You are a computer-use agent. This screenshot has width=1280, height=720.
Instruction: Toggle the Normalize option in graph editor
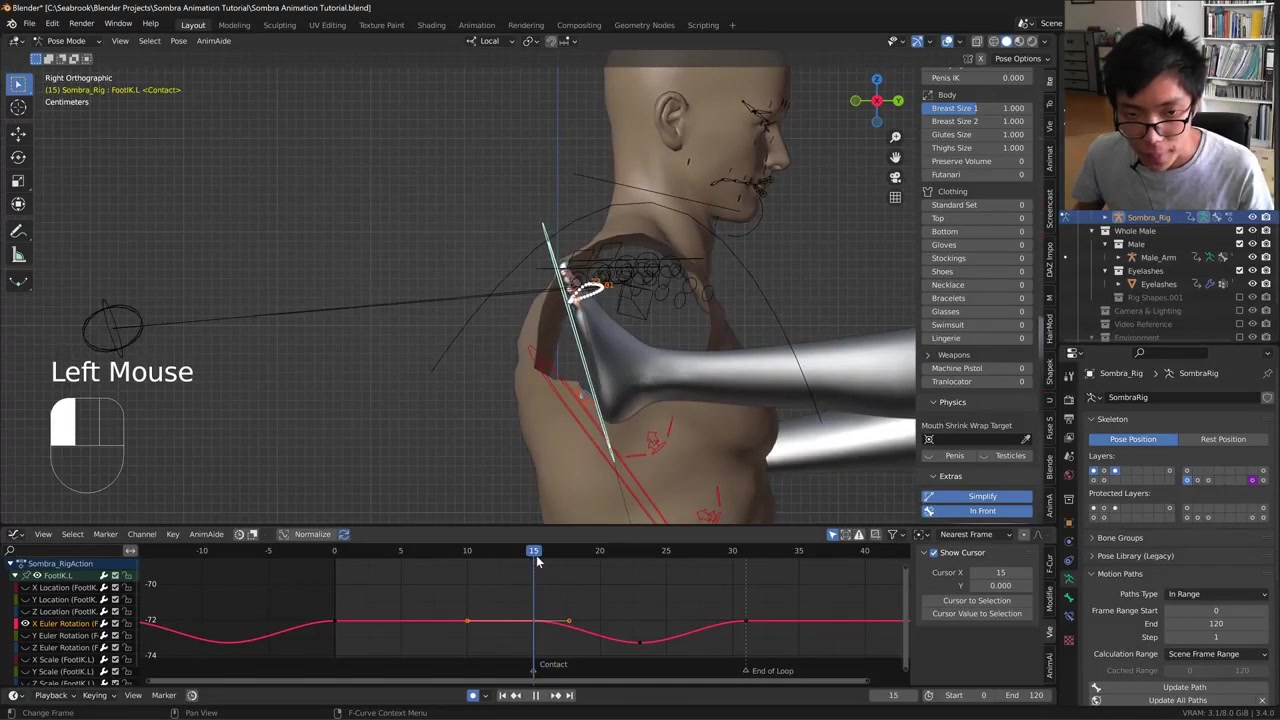(312, 534)
